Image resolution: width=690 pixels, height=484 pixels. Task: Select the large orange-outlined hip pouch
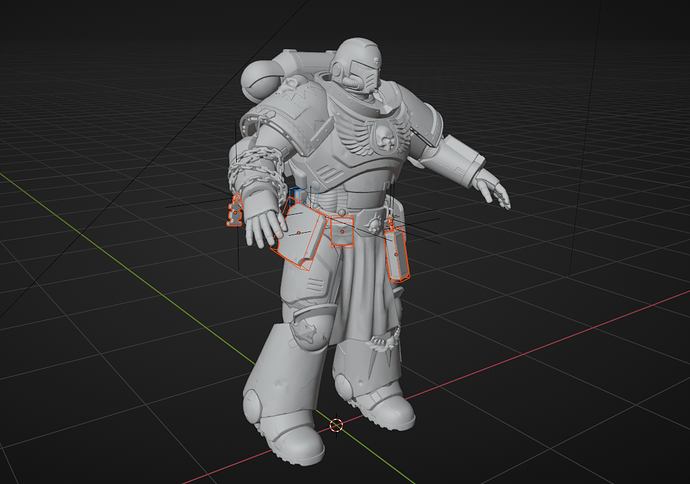[x=298, y=233]
